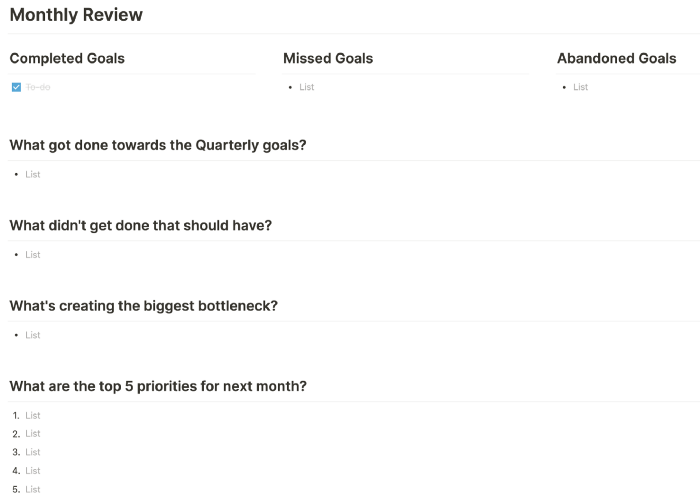Viewport: 700px width, 504px height.
Task: Click numbered list item 5
Action: (33, 490)
